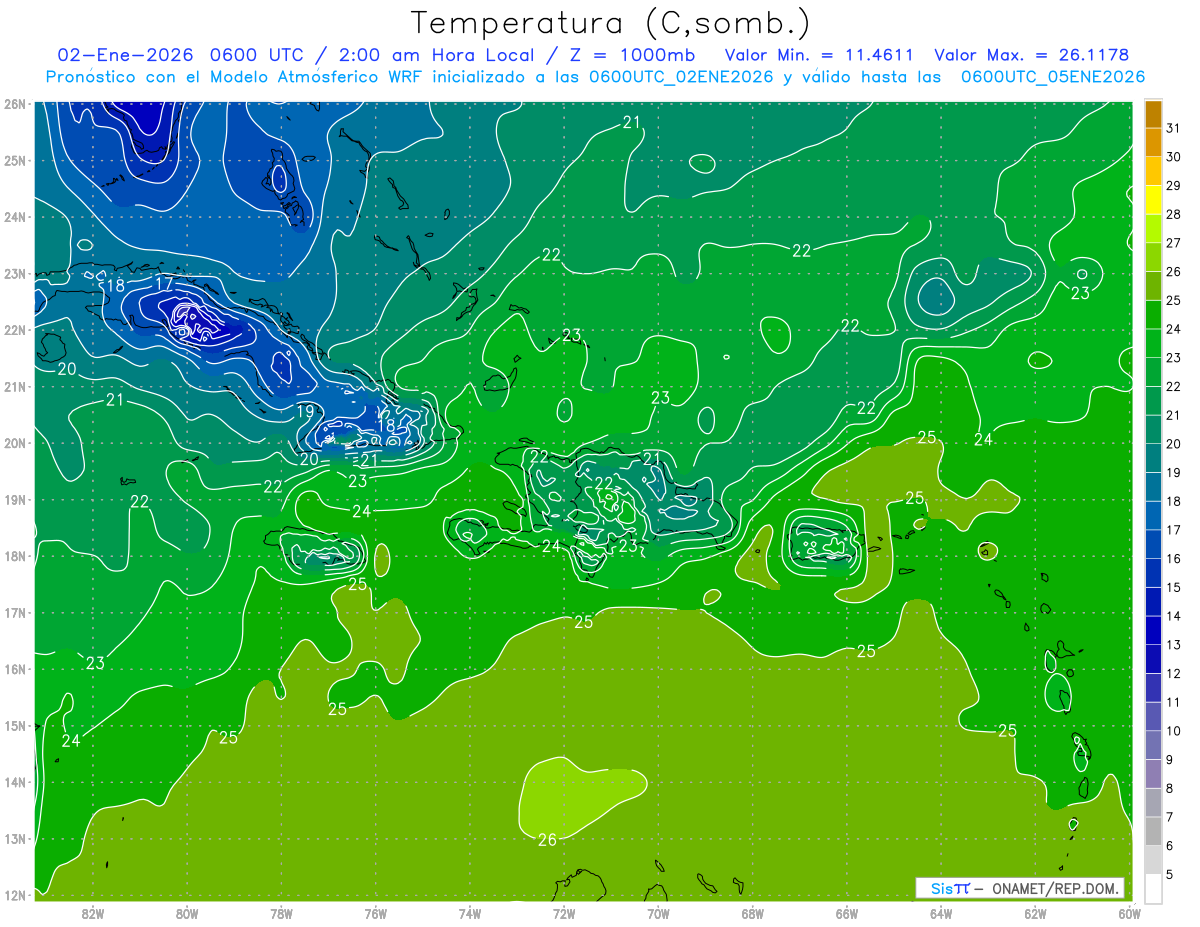Click the legend scale label 19
The height and width of the screenshot is (927, 1200).
1174,473
